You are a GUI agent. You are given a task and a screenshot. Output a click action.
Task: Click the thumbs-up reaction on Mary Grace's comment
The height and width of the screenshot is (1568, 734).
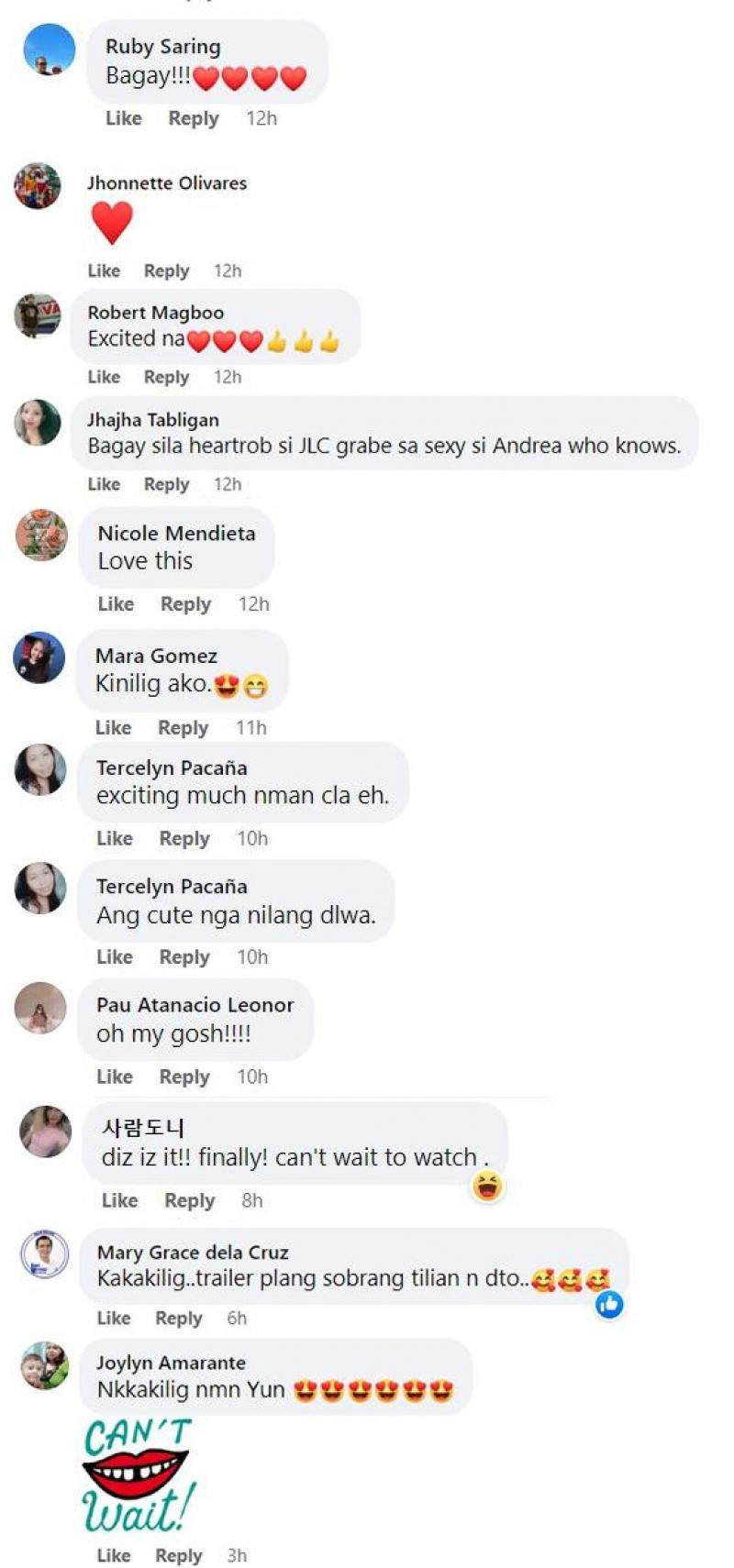tap(609, 1304)
